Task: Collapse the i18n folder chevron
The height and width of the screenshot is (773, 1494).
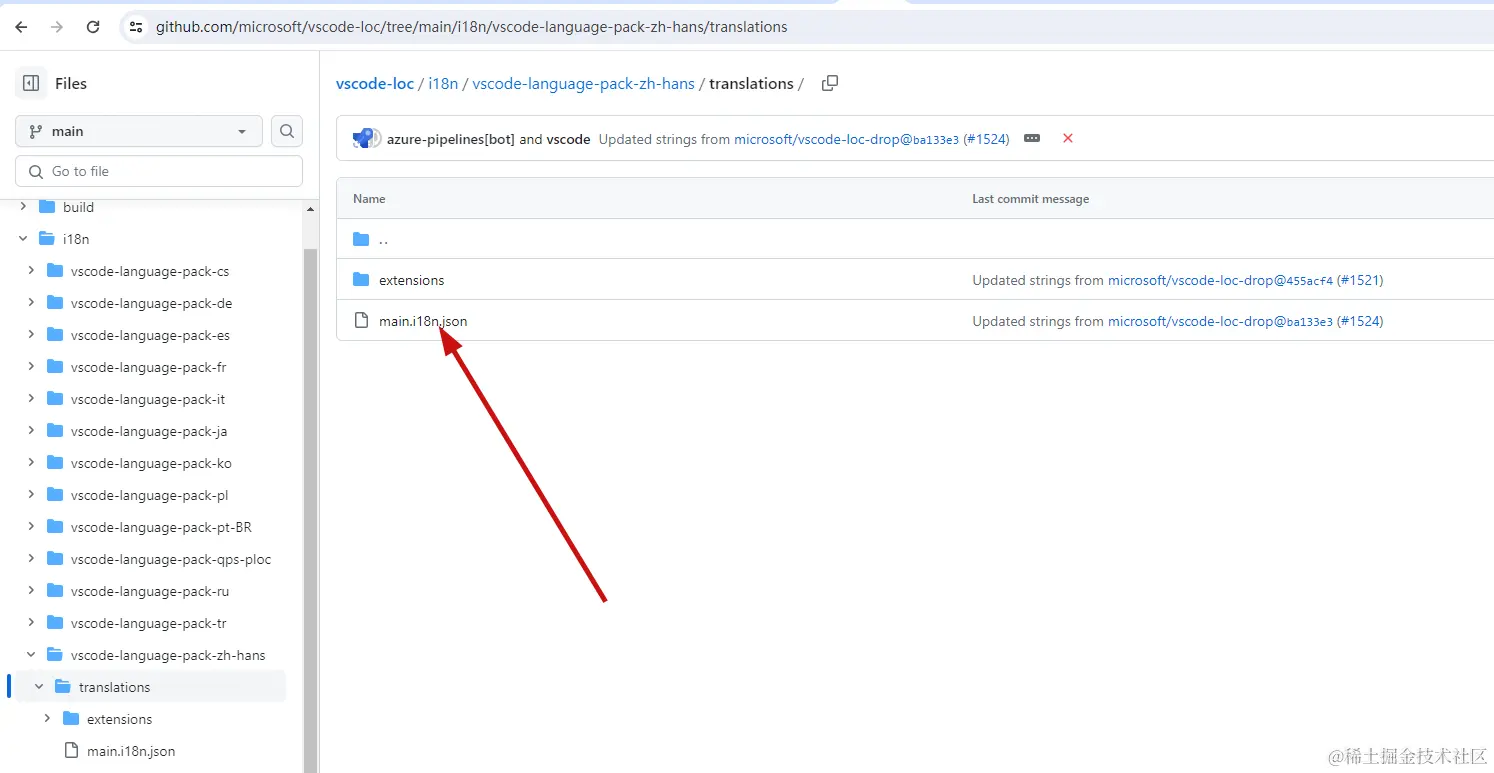Action: [x=23, y=239]
